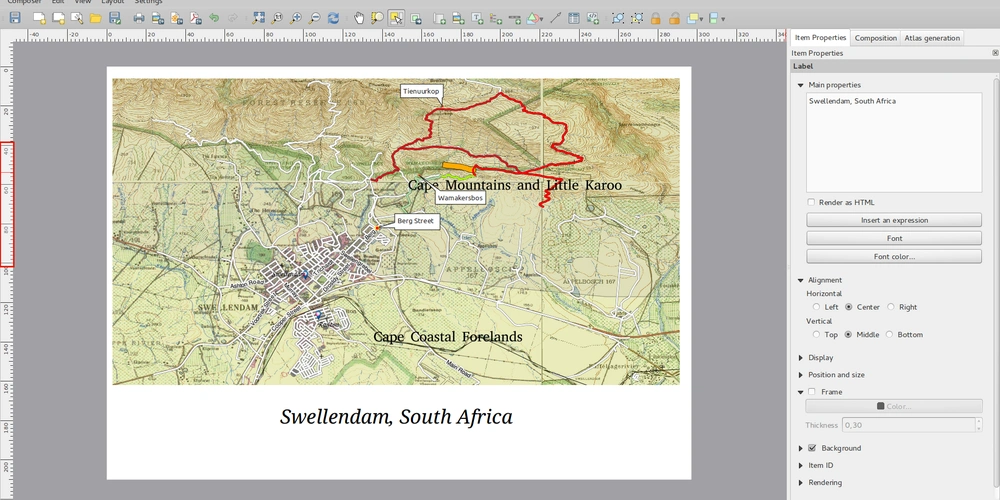Expand the Position and size section
This screenshot has width=1000, height=500.
[x=800, y=375]
